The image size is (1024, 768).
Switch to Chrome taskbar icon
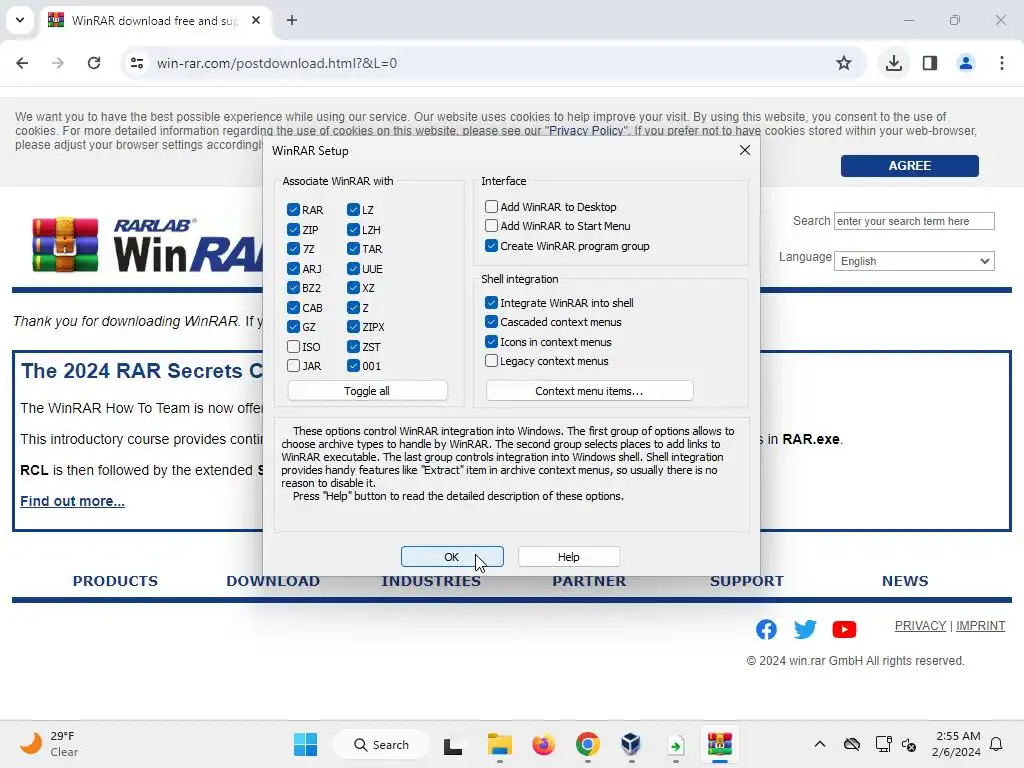pyautogui.click(x=588, y=744)
